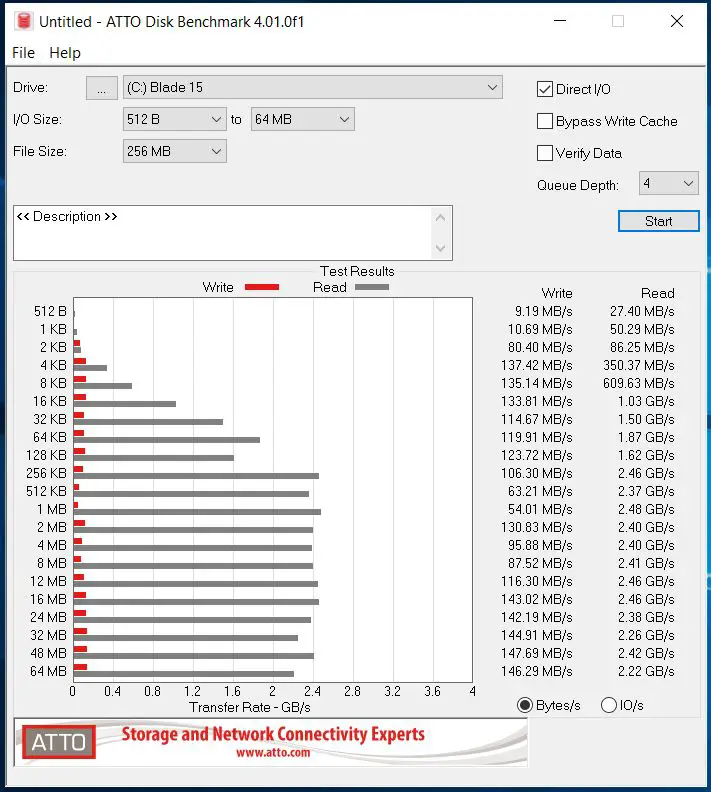This screenshot has width=711, height=792.
Task: Click the 128 KB chart row label
Action: coord(46,455)
